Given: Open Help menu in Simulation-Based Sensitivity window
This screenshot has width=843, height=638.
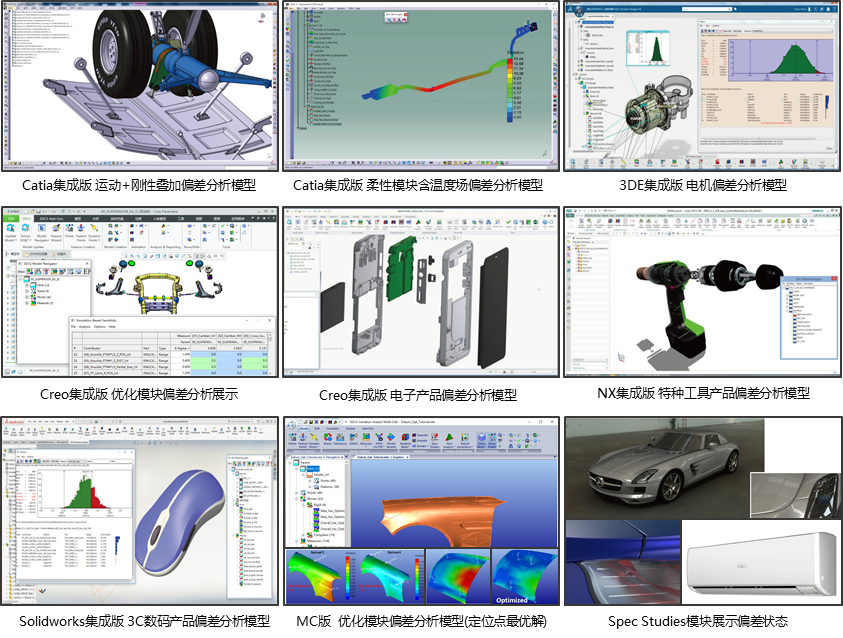Looking at the screenshot, I should [x=112, y=327].
